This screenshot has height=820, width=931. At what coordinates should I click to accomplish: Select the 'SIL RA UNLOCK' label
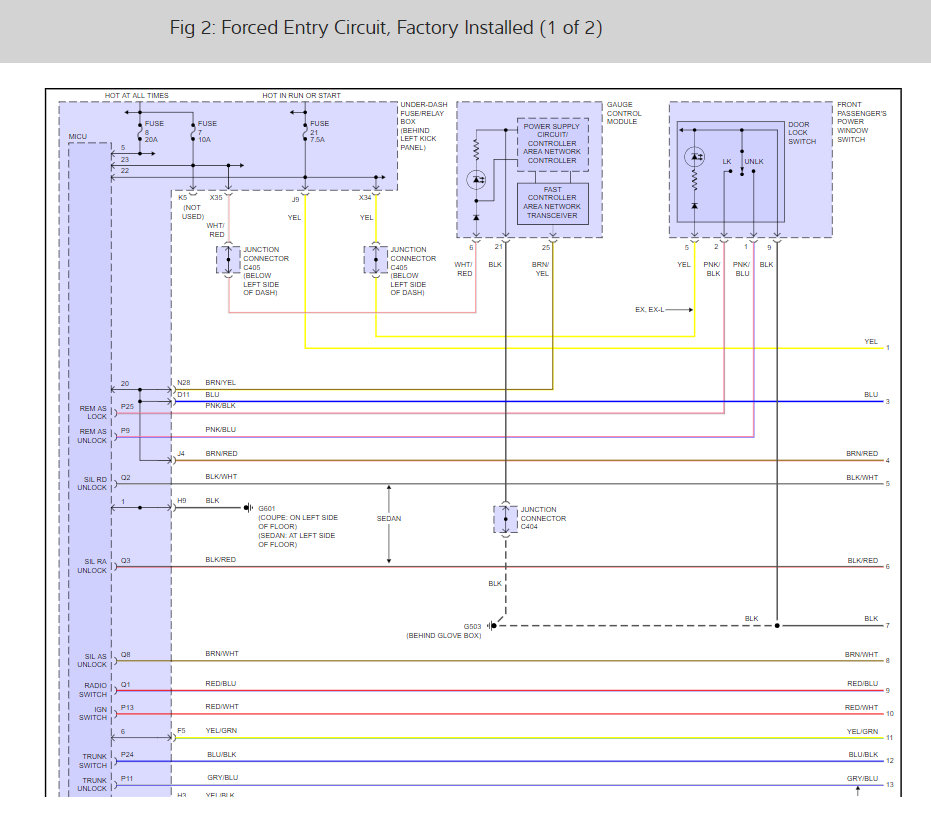pos(92,566)
